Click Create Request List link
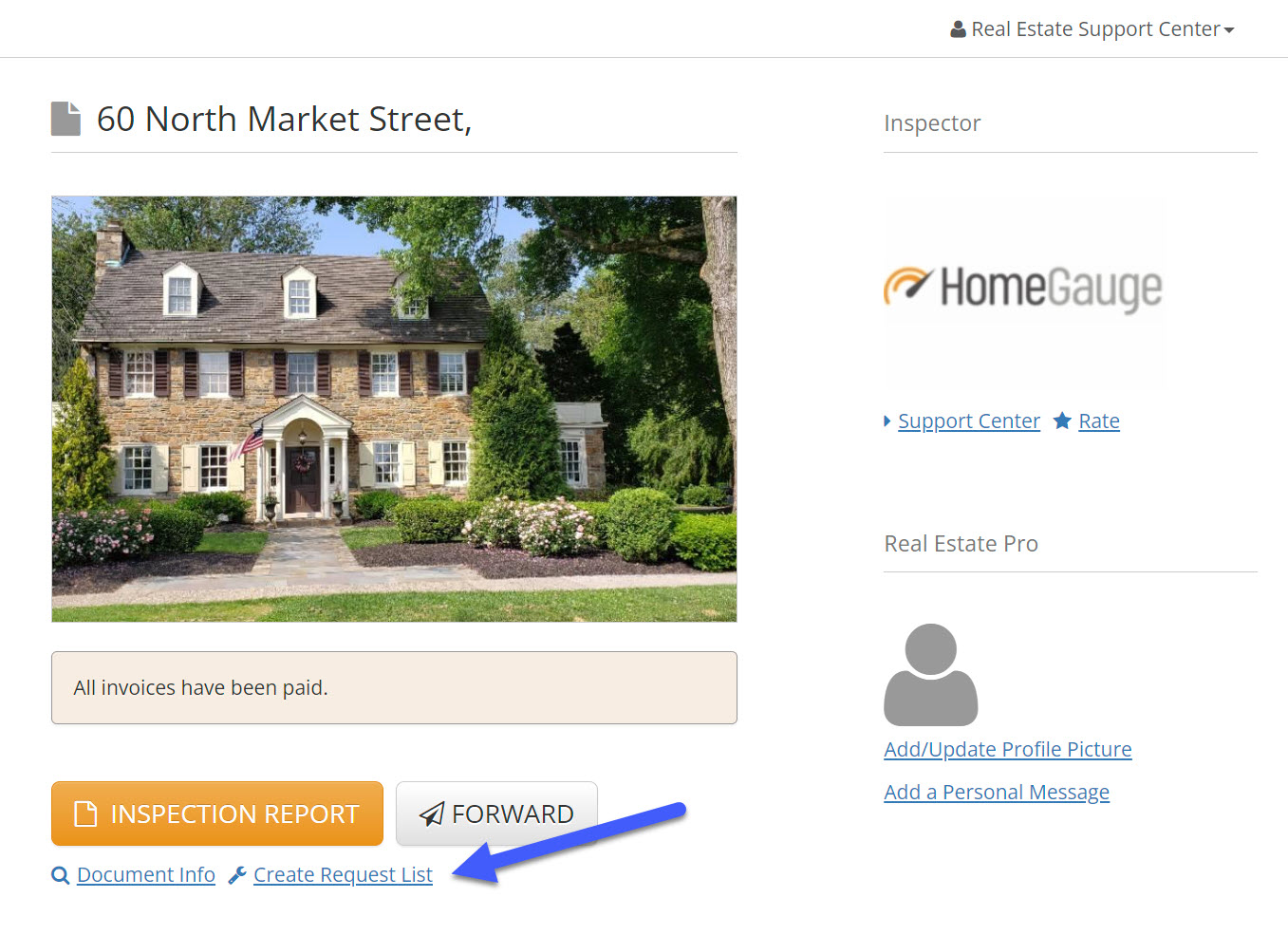Viewport: 1288px width, 935px height. tap(343, 875)
